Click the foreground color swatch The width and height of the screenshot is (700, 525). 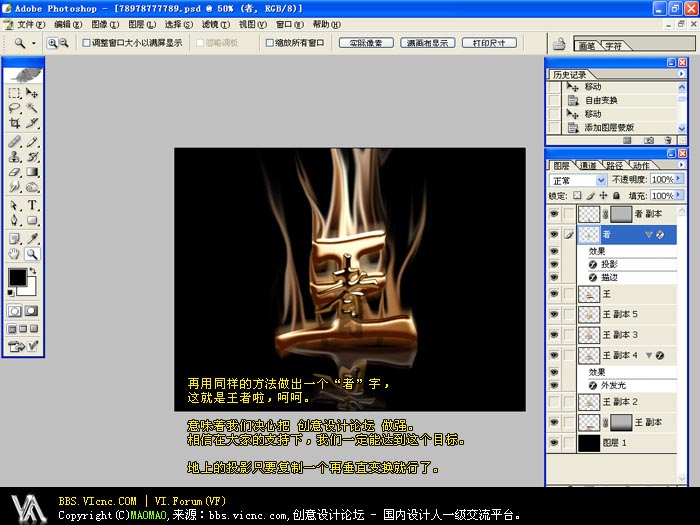[17, 277]
